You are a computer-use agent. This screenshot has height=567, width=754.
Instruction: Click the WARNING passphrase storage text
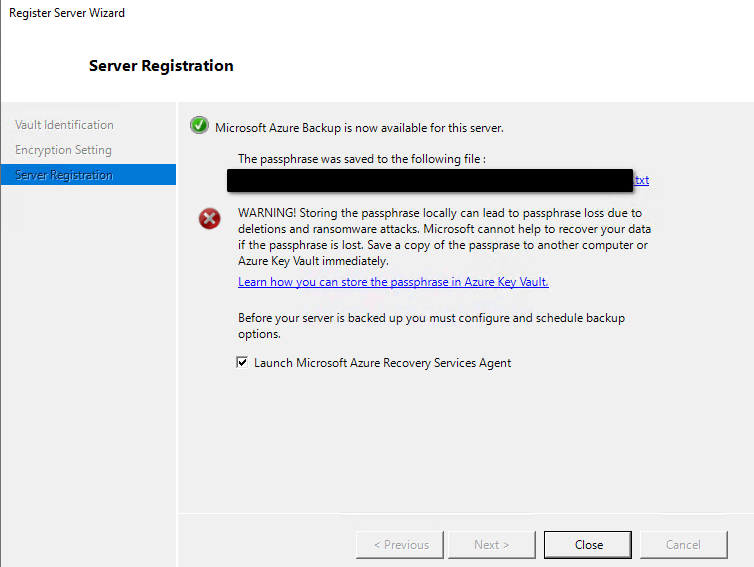tap(444, 237)
